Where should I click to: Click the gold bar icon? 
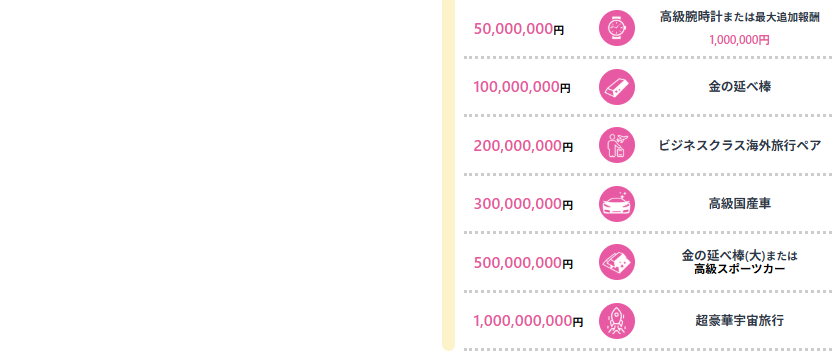(x=617, y=87)
